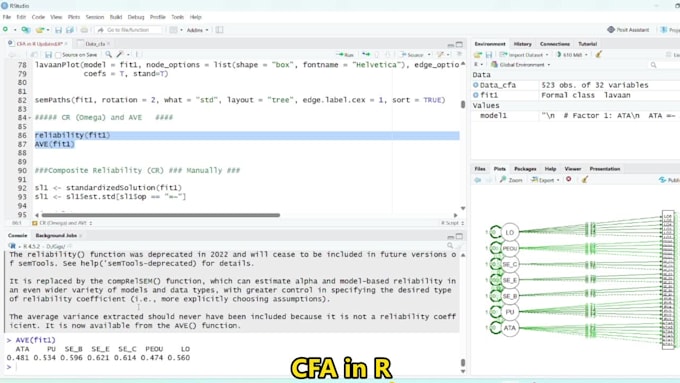
Task: Clear console with the broom icon
Action: tap(460, 246)
